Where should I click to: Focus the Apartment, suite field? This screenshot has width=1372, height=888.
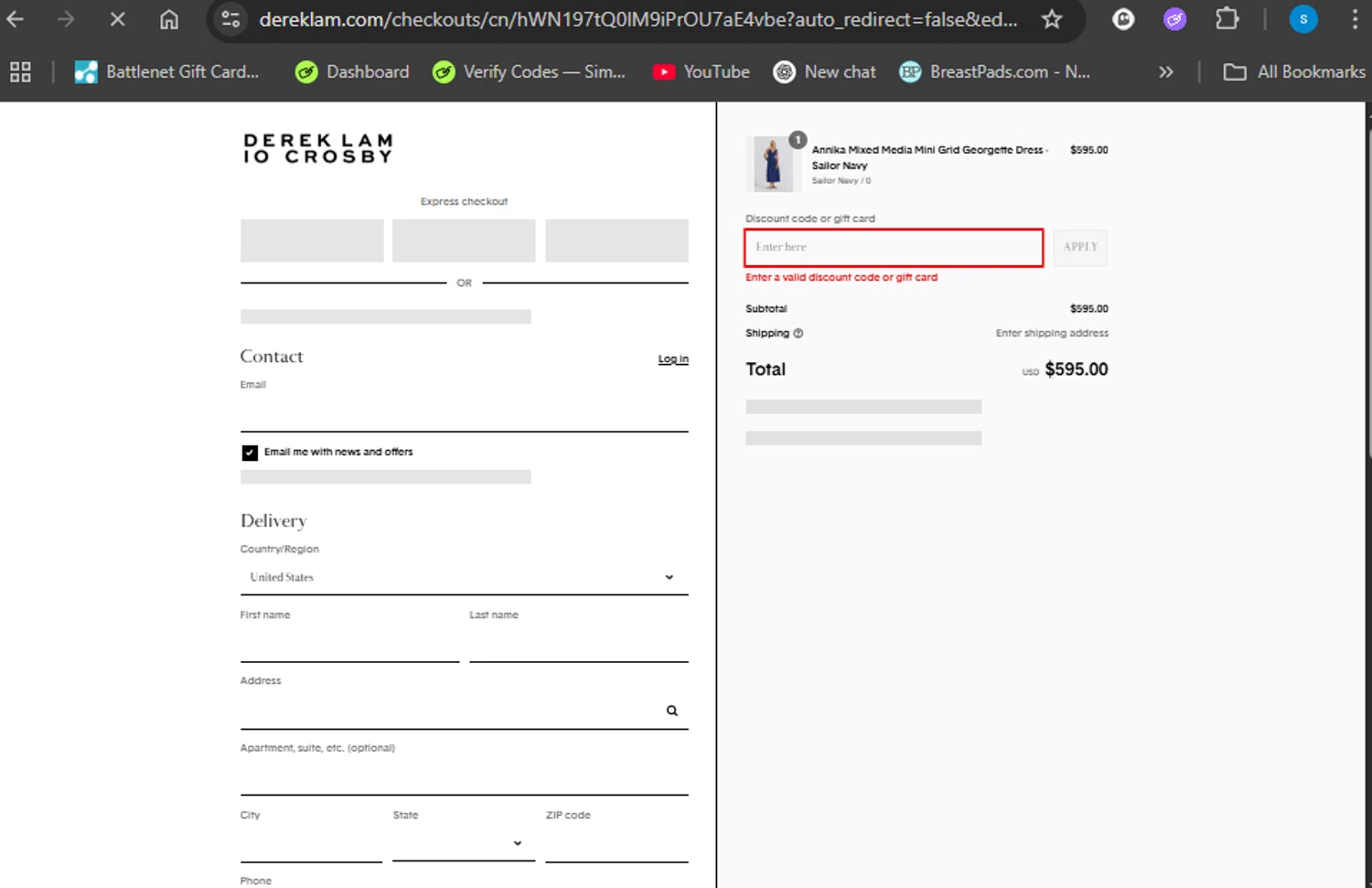(464, 777)
